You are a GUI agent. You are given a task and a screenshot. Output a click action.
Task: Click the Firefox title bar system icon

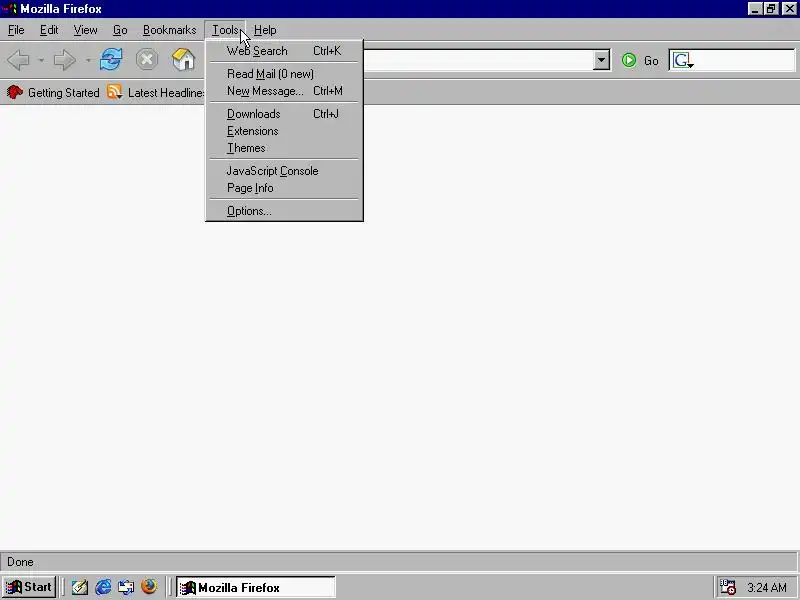click(x=10, y=9)
